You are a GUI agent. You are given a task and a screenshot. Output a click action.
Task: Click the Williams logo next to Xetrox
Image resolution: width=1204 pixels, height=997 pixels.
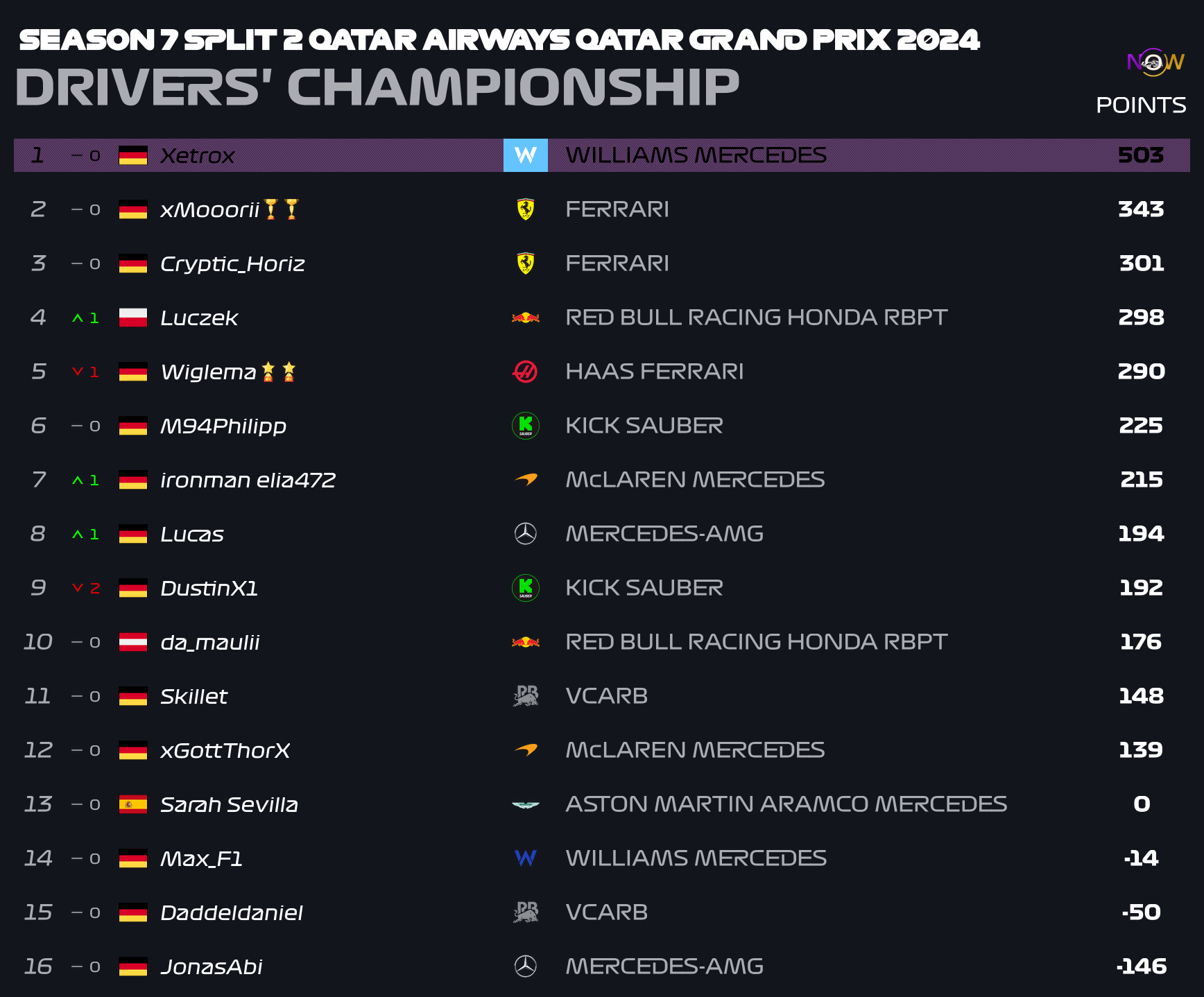coord(525,155)
